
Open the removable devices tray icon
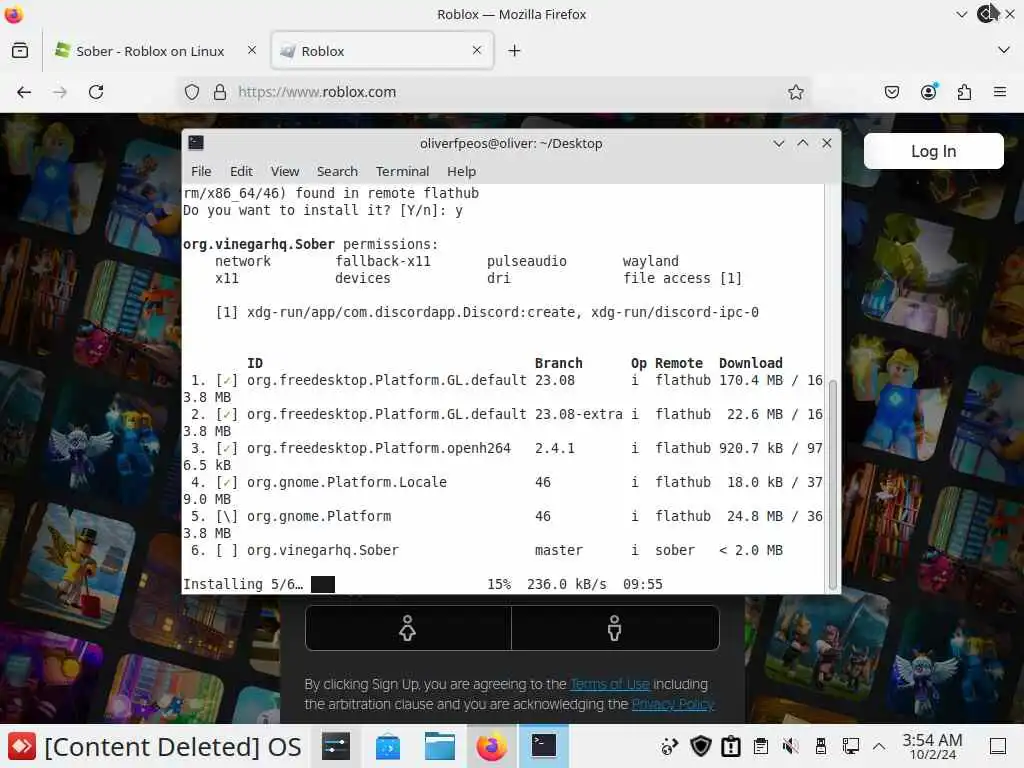pos(821,746)
